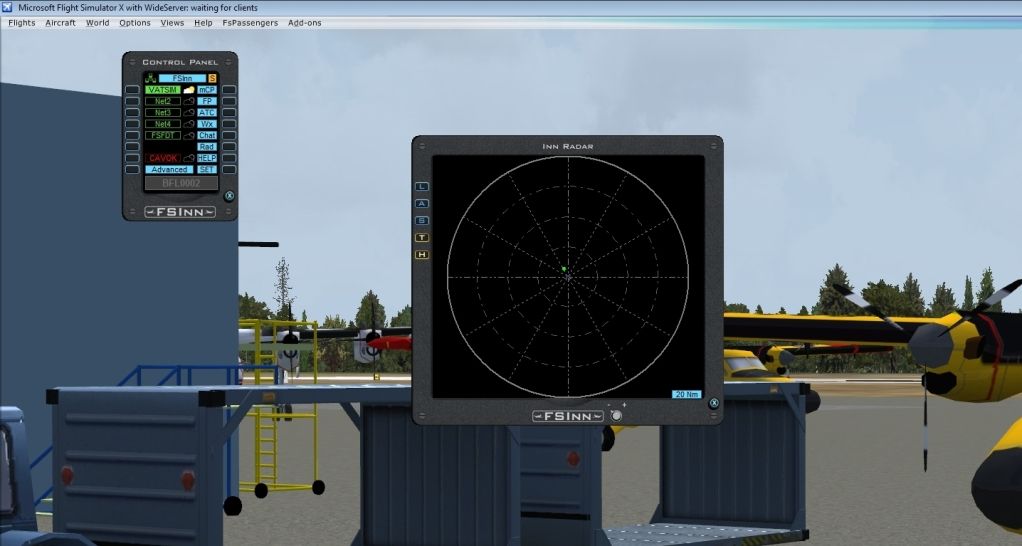
Task: Open the Chat panel
Action: (x=207, y=136)
